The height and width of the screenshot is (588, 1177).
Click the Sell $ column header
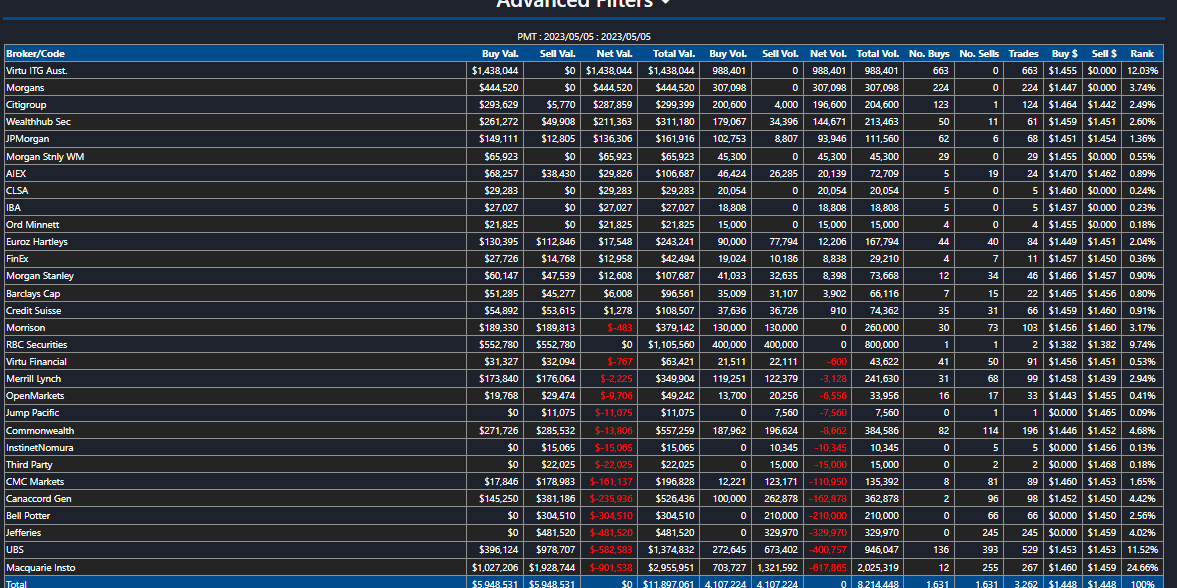[x=1104, y=53]
